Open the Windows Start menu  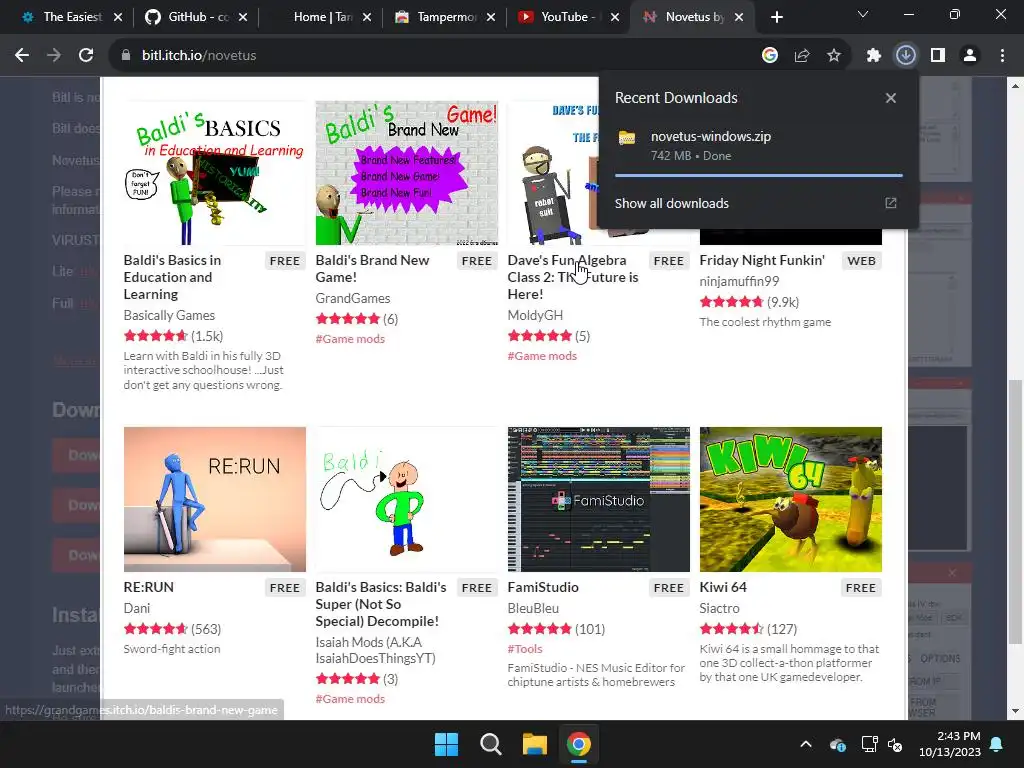(x=447, y=744)
